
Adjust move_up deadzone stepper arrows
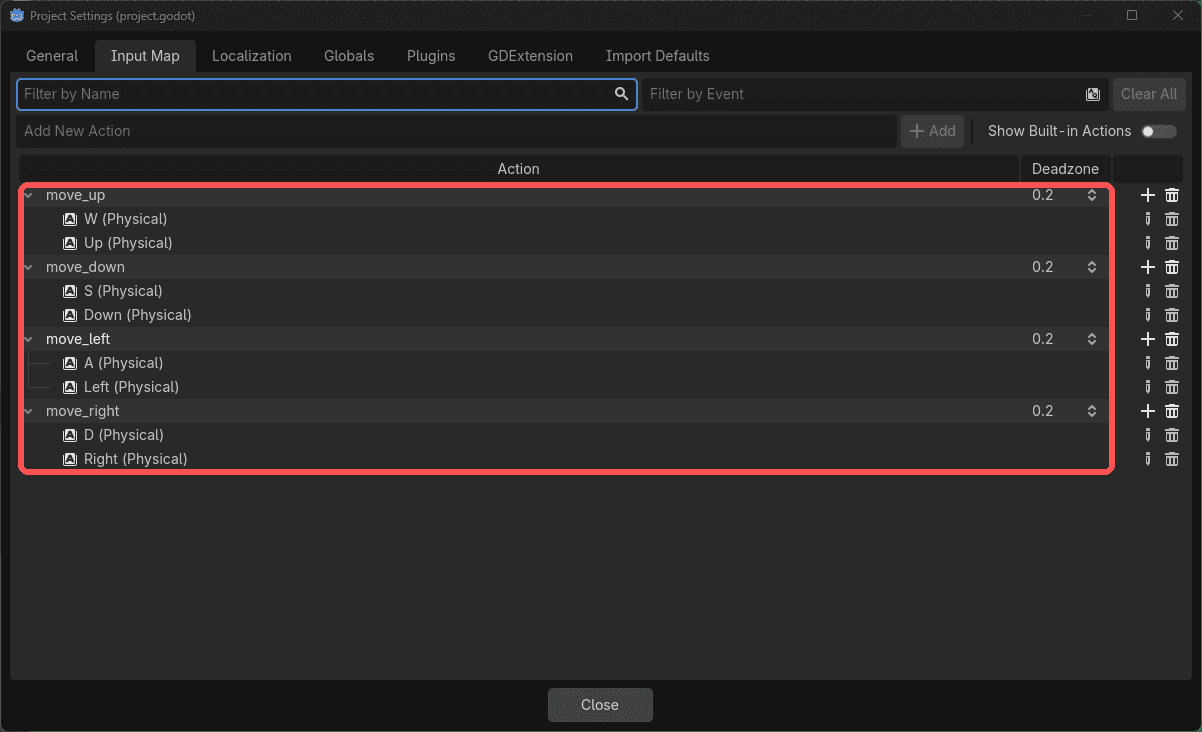click(x=1092, y=195)
